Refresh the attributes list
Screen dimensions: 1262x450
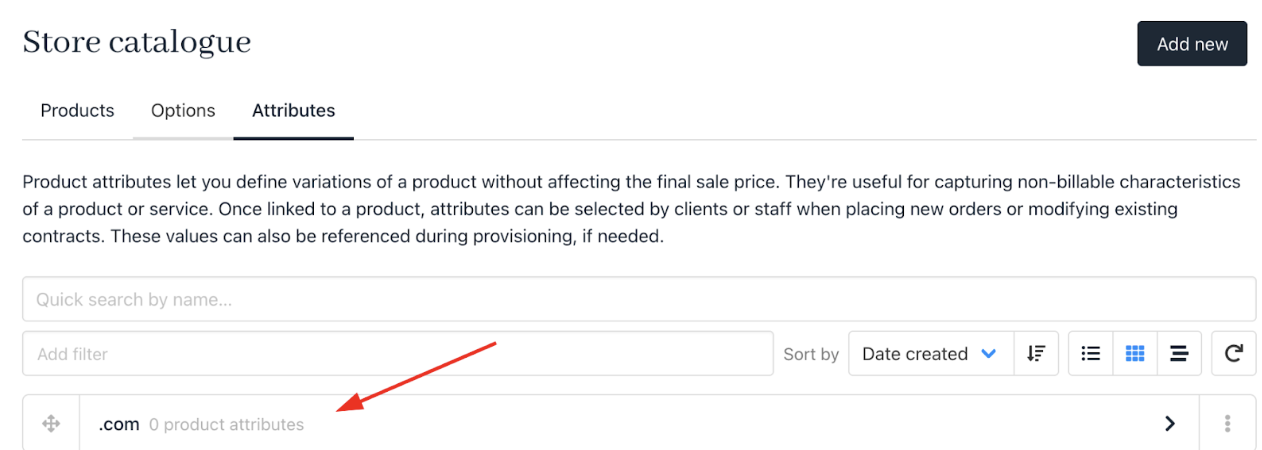click(x=1234, y=354)
